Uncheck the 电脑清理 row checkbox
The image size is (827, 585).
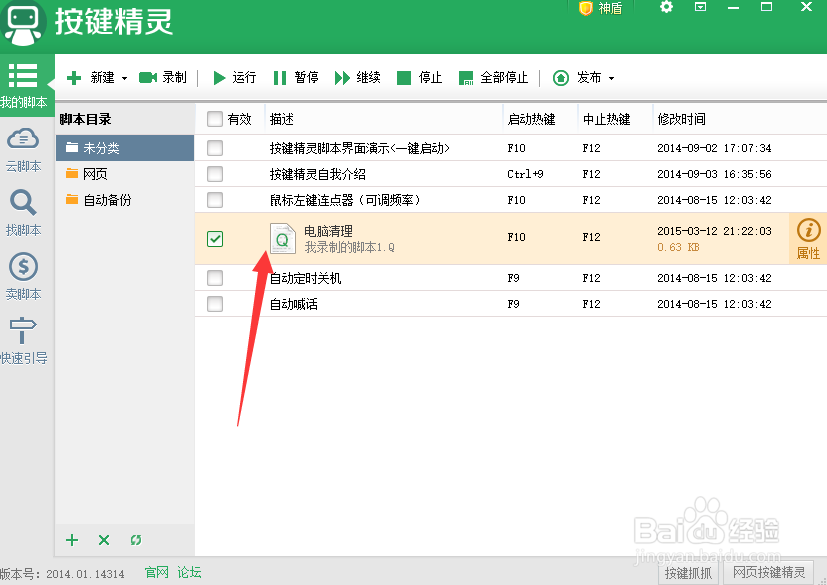click(x=215, y=238)
